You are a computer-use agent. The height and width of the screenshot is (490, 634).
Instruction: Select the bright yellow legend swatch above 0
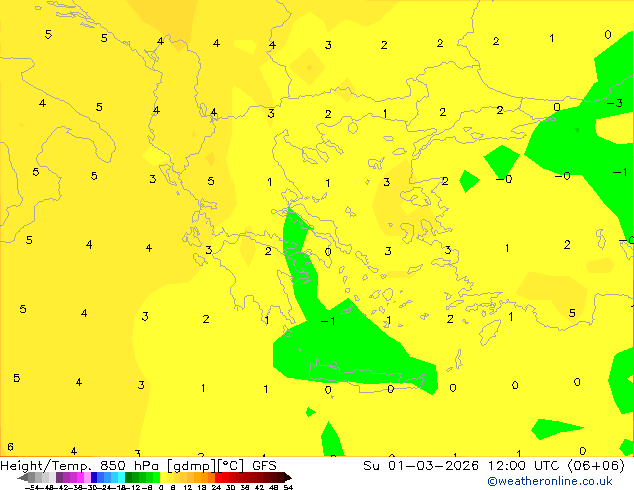click(x=163, y=477)
